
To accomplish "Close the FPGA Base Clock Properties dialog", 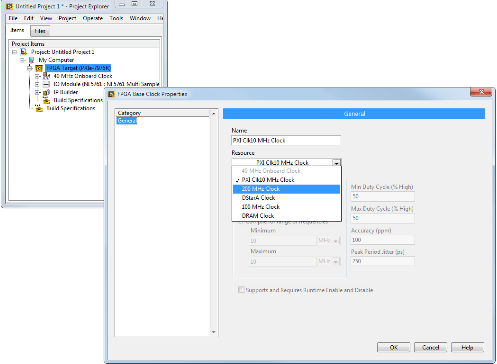I will [x=481, y=92].
